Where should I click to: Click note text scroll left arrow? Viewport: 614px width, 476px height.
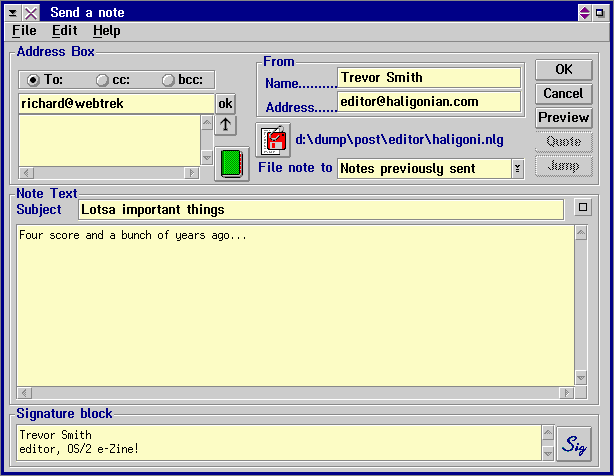(x=24, y=393)
